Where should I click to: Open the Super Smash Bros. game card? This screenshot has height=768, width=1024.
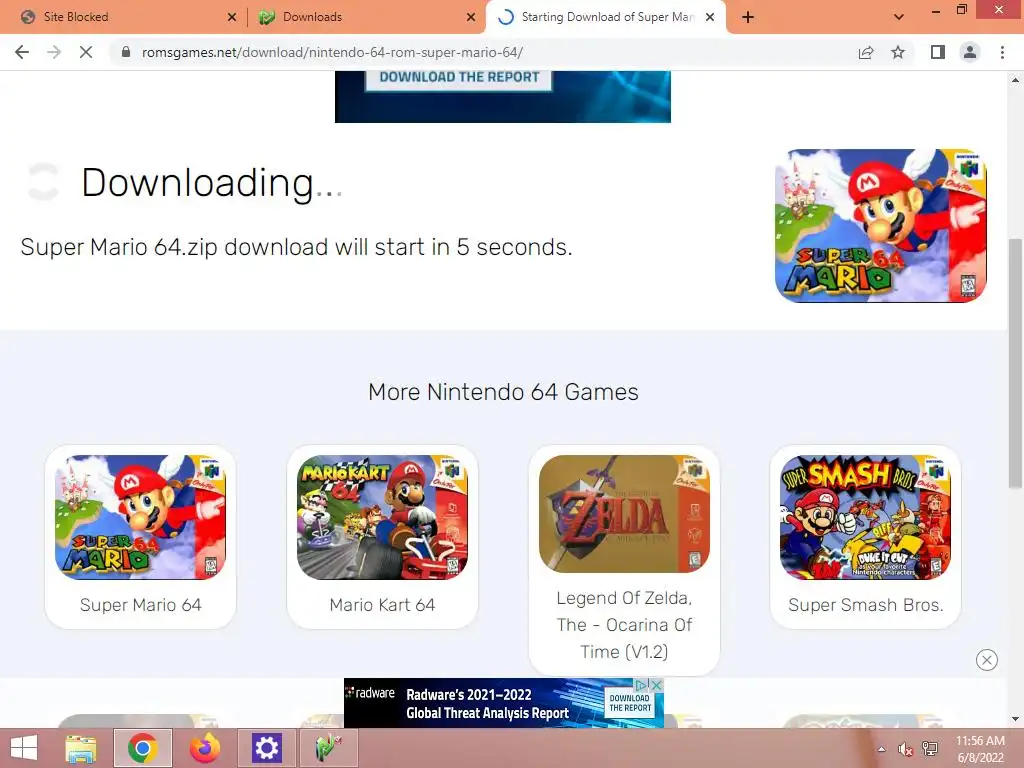pos(865,537)
